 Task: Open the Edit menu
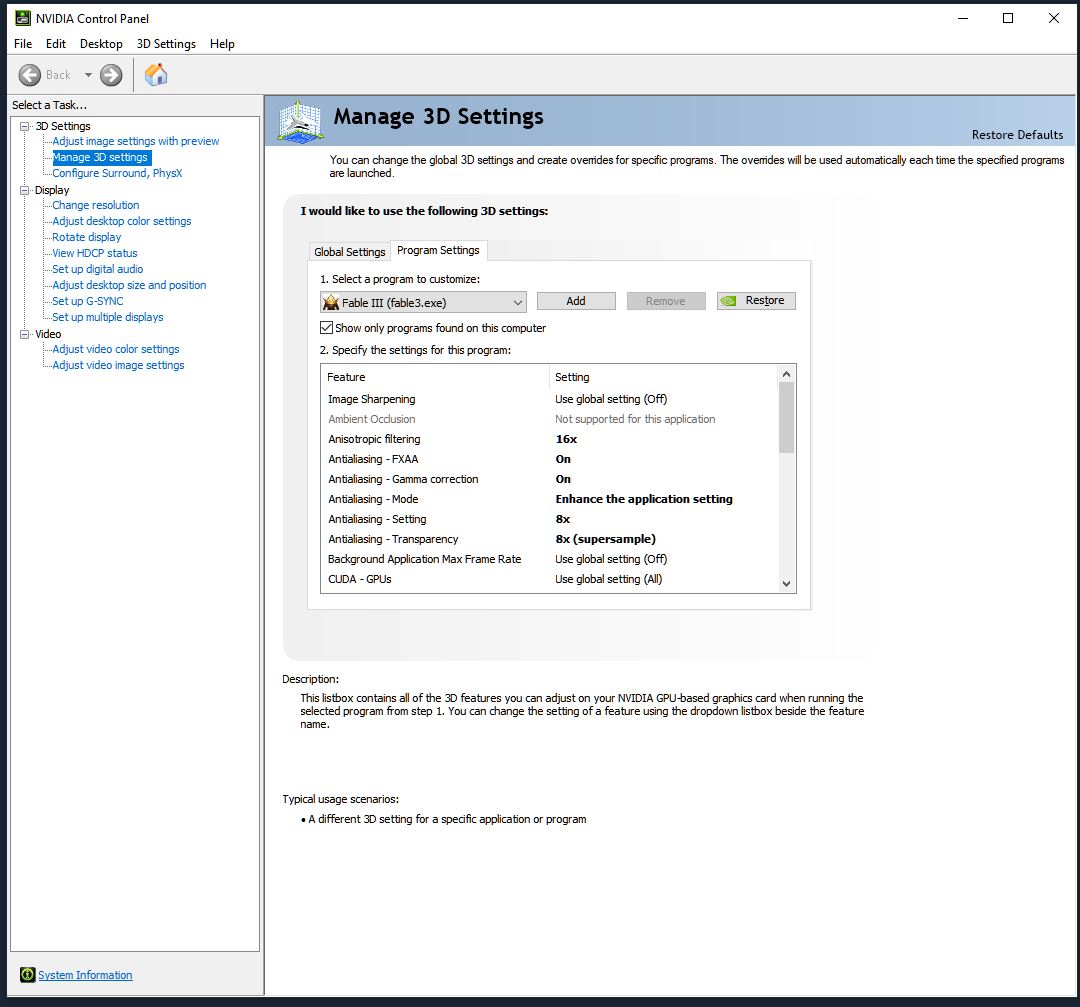click(56, 44)
